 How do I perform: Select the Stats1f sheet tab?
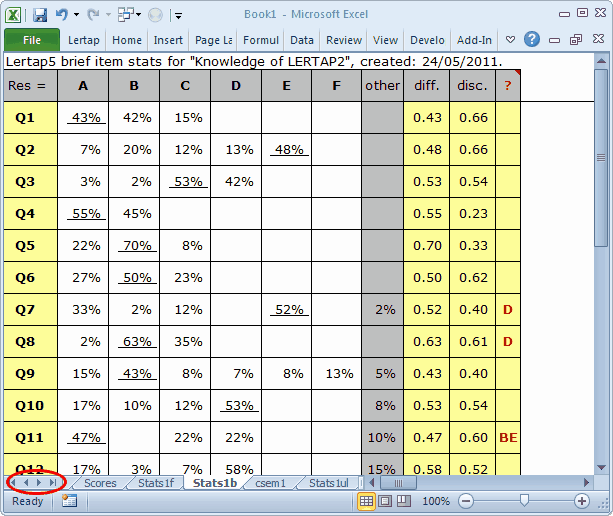(156, 483)
